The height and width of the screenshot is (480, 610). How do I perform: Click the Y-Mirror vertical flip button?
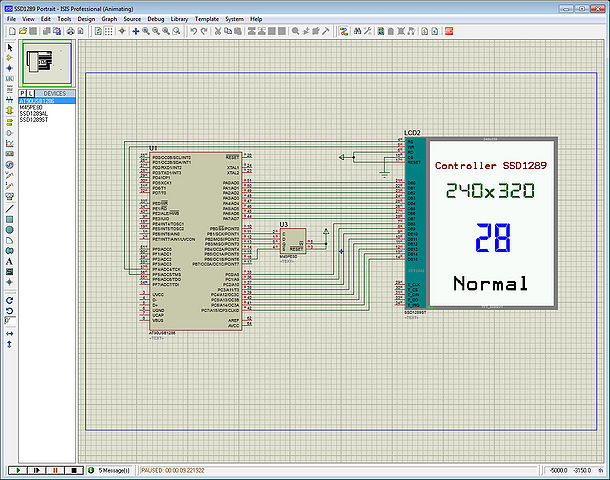pyautogui.click(x=10, y=344)
